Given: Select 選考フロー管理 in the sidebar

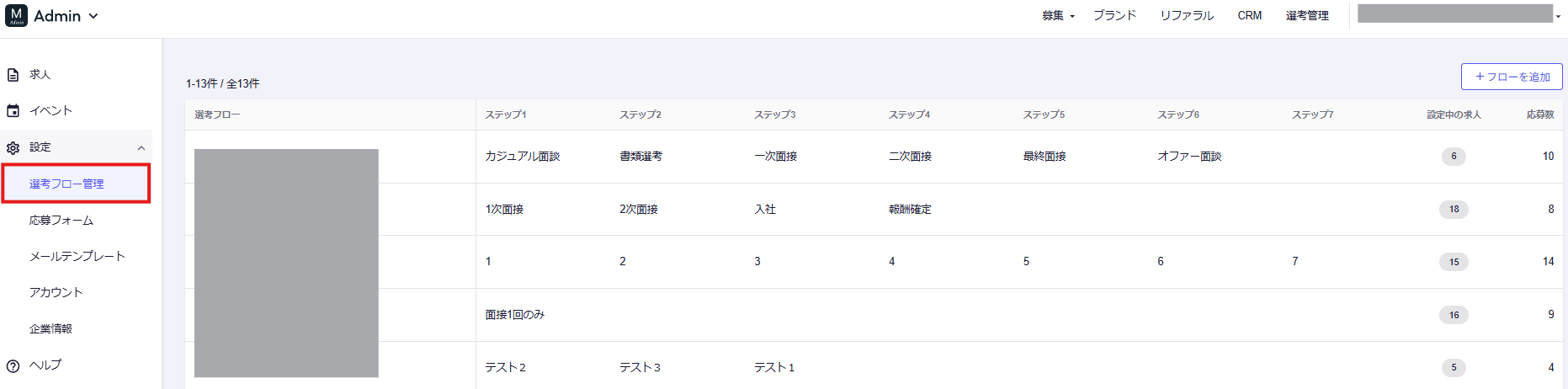Looking at the screenshot, I should (x=66, y=184).
